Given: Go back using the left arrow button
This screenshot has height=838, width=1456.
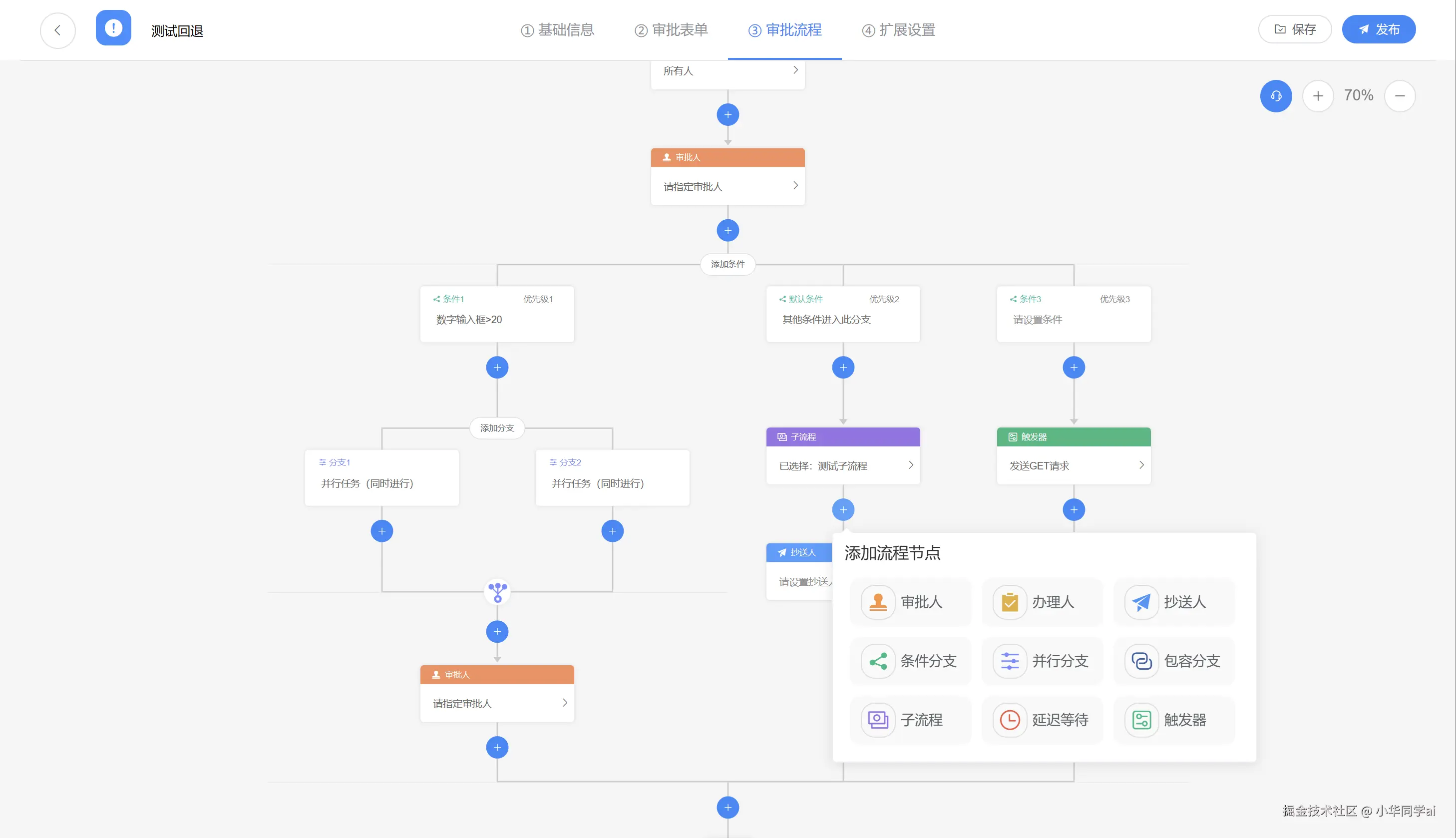Looking at the screenshot, I should click(x=57, y=30).
